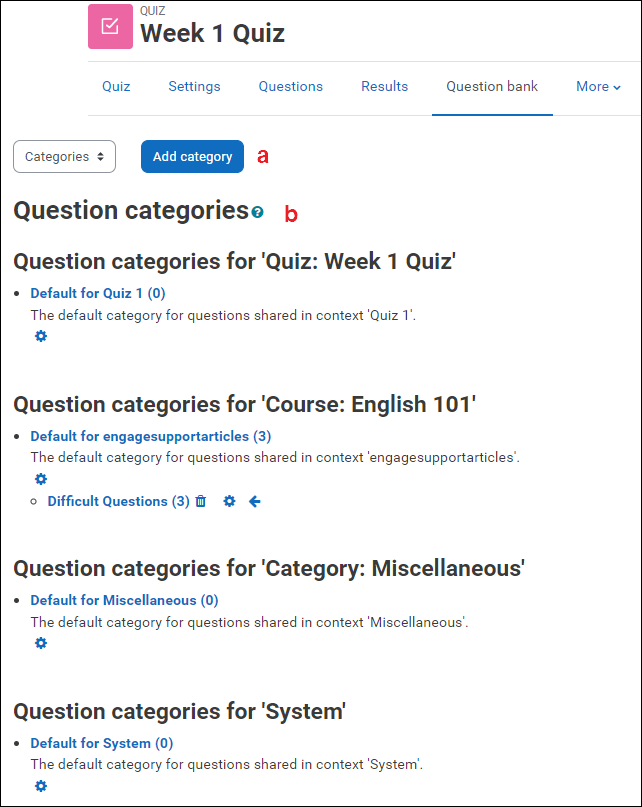Open the help tooltip beside Question categories heading
The image size is (642, 807).
[x=257, y=211]
